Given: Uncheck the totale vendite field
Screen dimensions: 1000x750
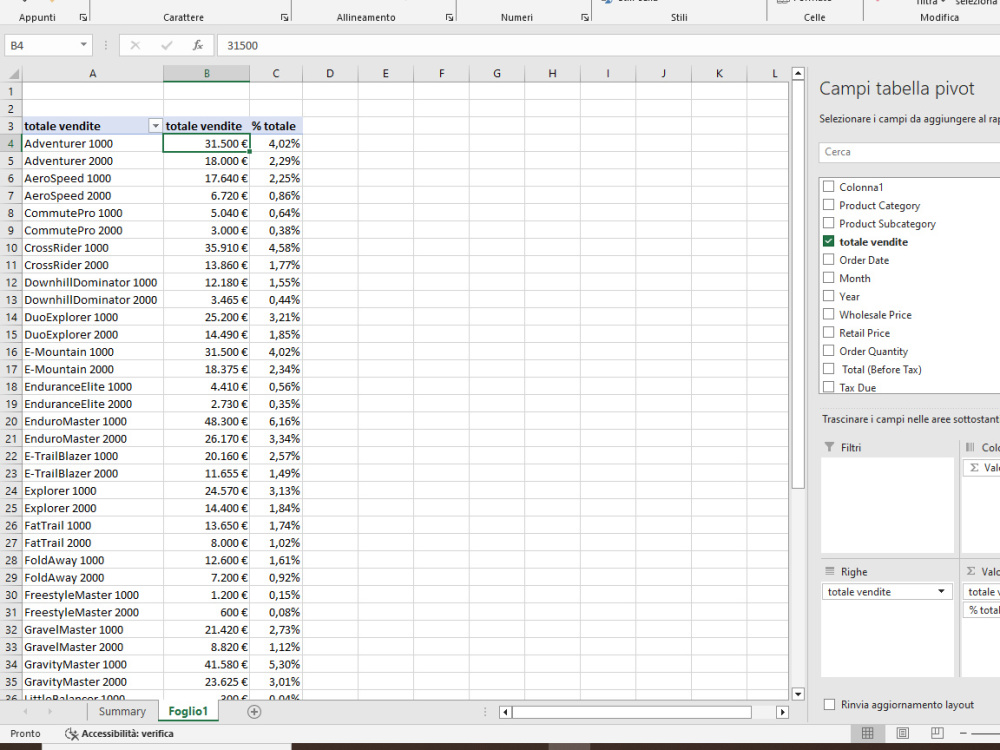Looking at the screenshot, I should (x=828, y=241).
